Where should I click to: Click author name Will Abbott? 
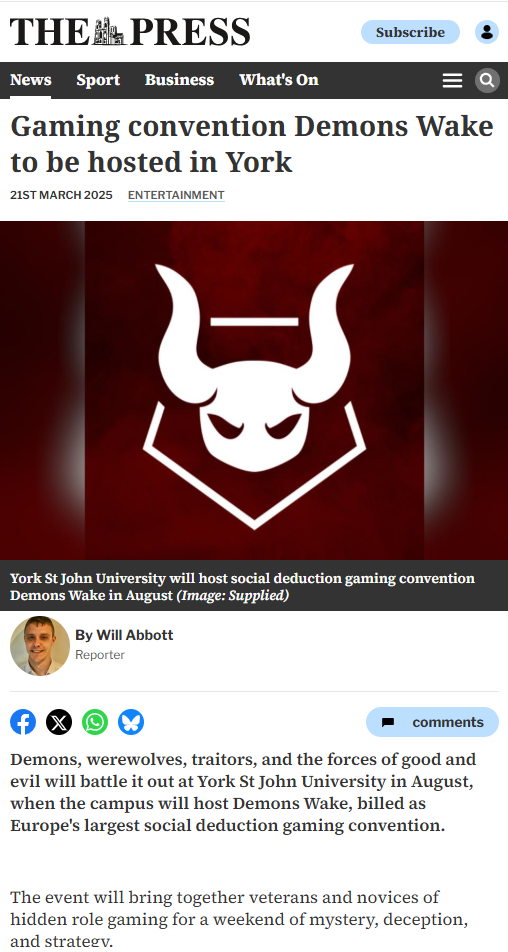(124, 635)
